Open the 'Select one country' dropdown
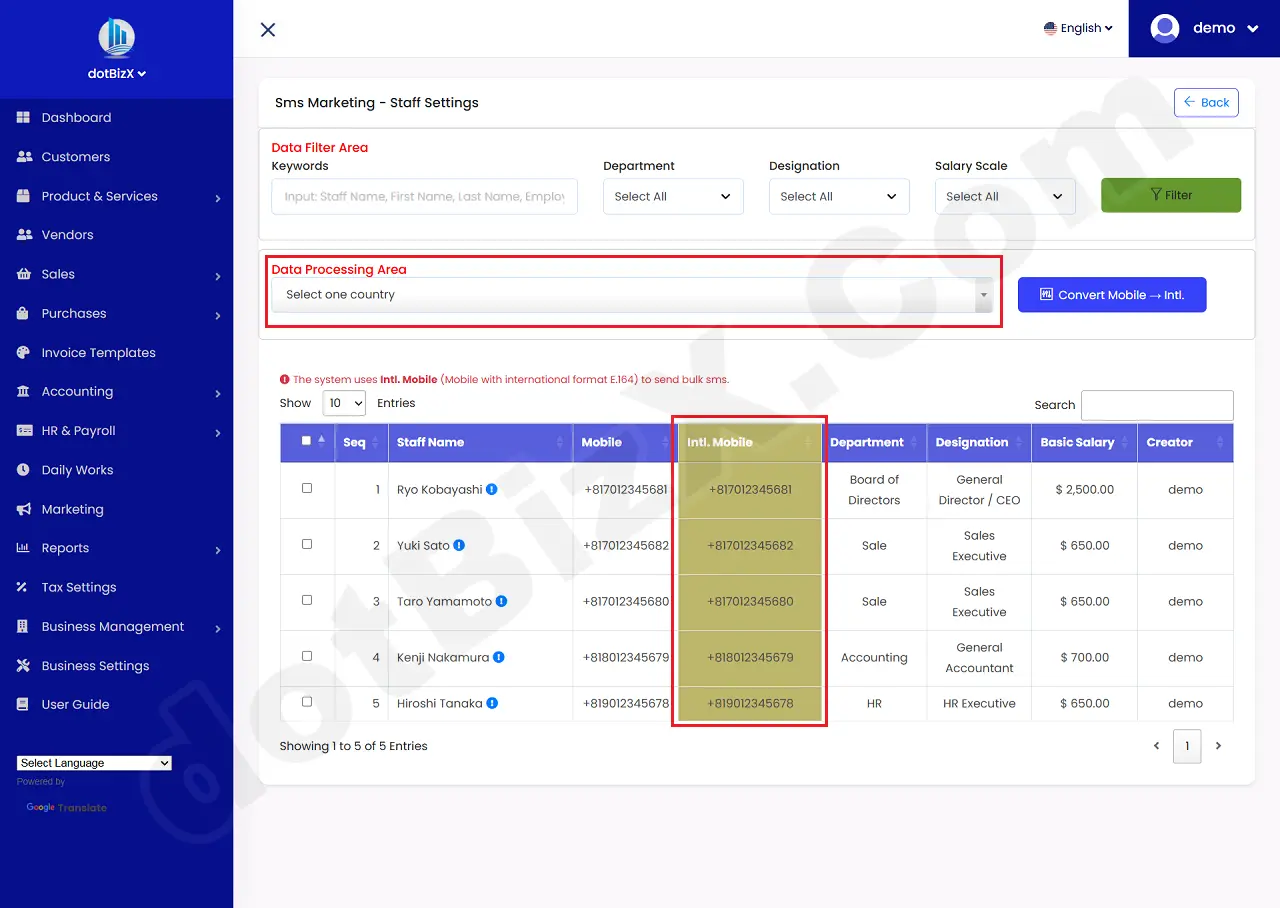 click(631, 295)
